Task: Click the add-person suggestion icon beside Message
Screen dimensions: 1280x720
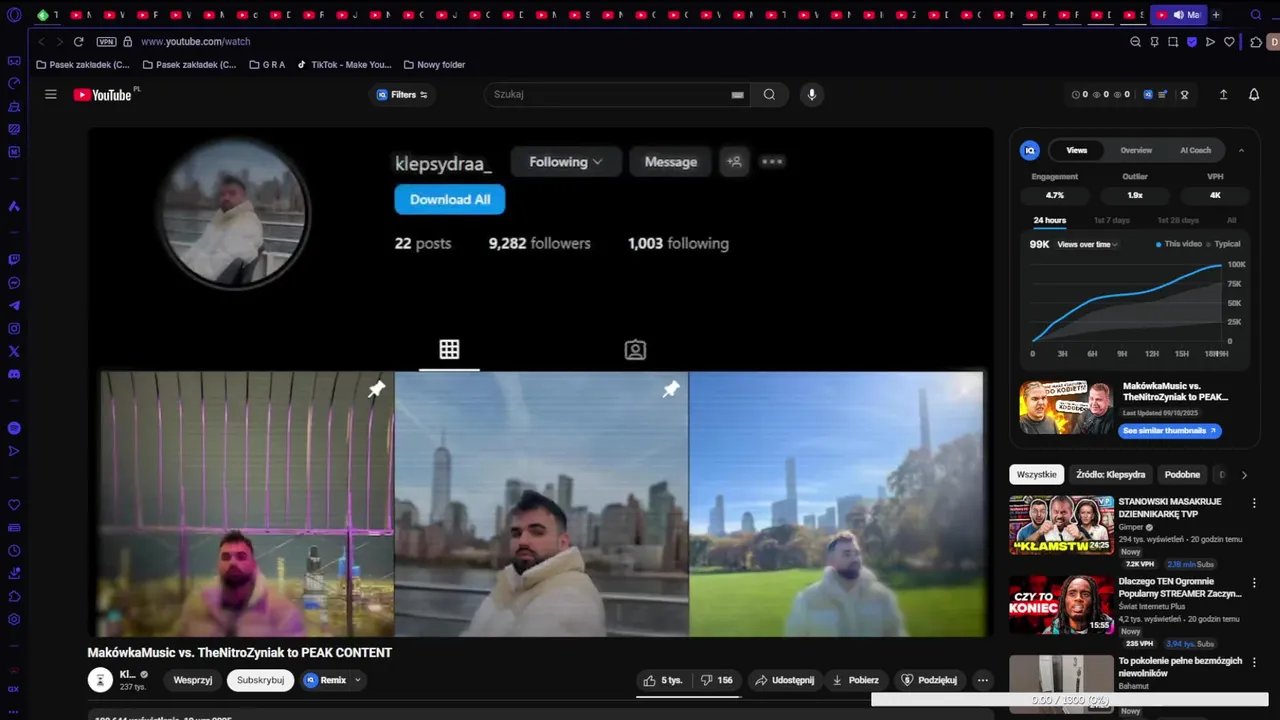Action: [734, 161]
